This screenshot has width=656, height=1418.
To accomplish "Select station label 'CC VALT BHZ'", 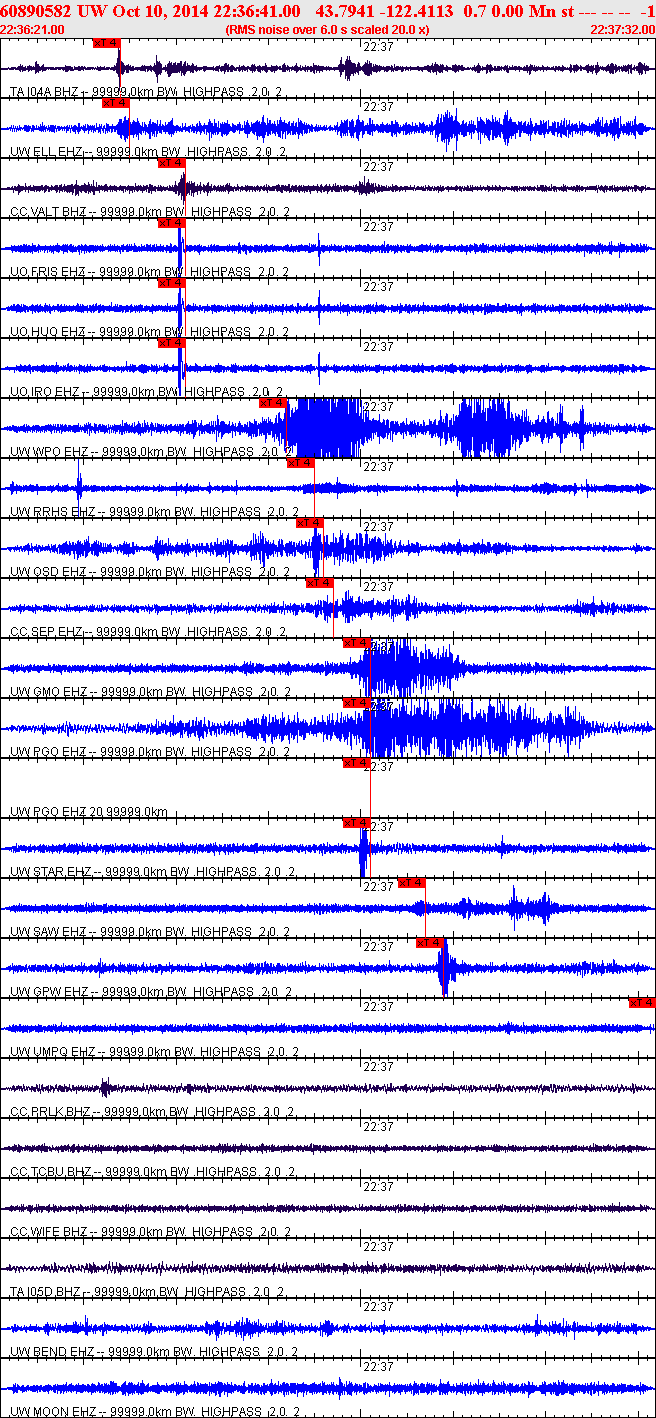I will (48, 212).
